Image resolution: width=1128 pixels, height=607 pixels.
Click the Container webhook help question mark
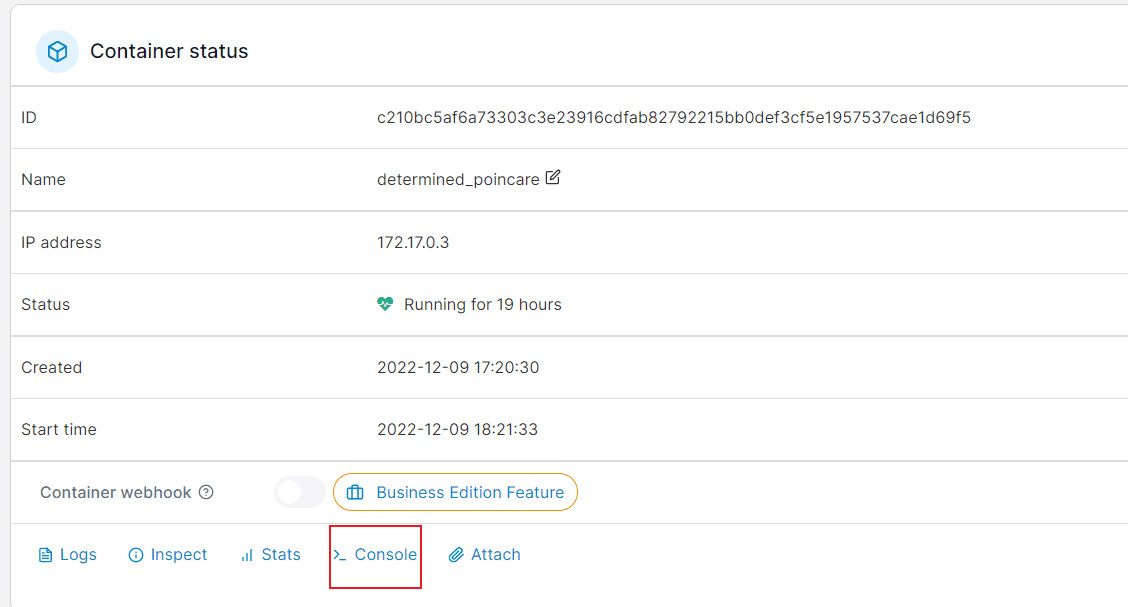click(206, 492)
